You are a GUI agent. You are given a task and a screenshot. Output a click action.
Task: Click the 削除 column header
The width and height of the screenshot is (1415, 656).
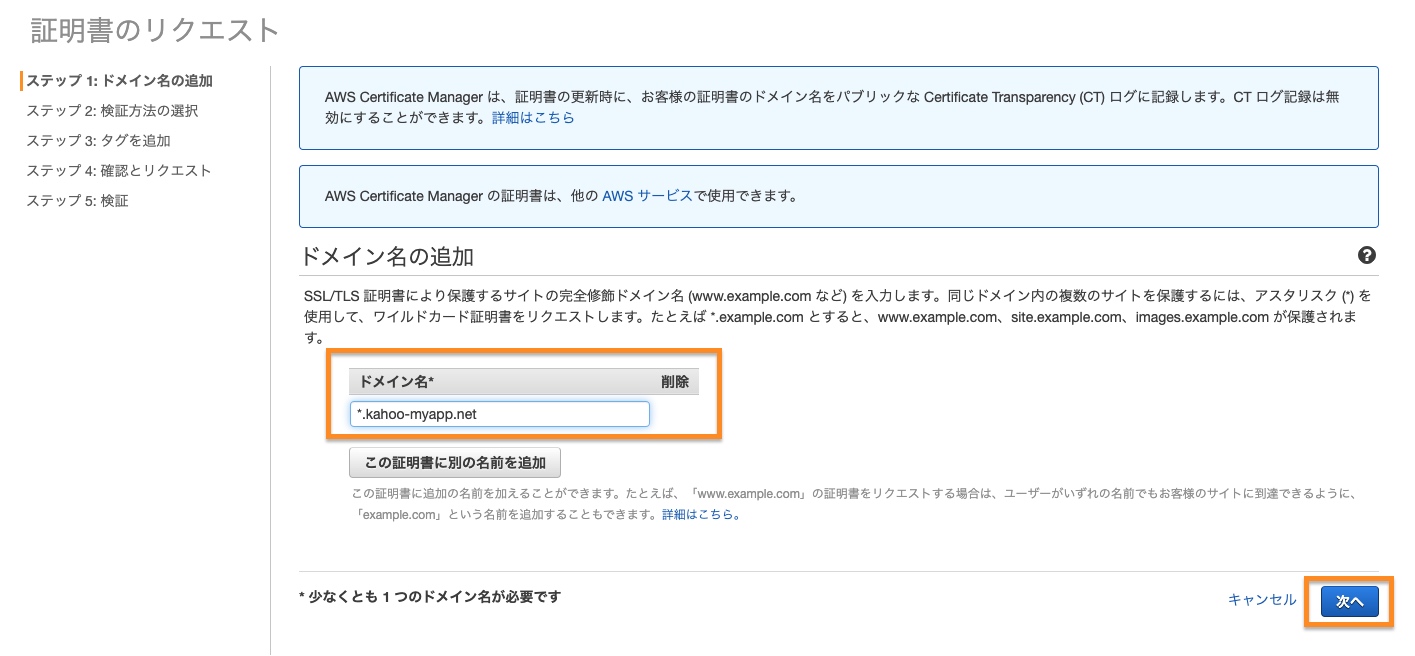674,382
